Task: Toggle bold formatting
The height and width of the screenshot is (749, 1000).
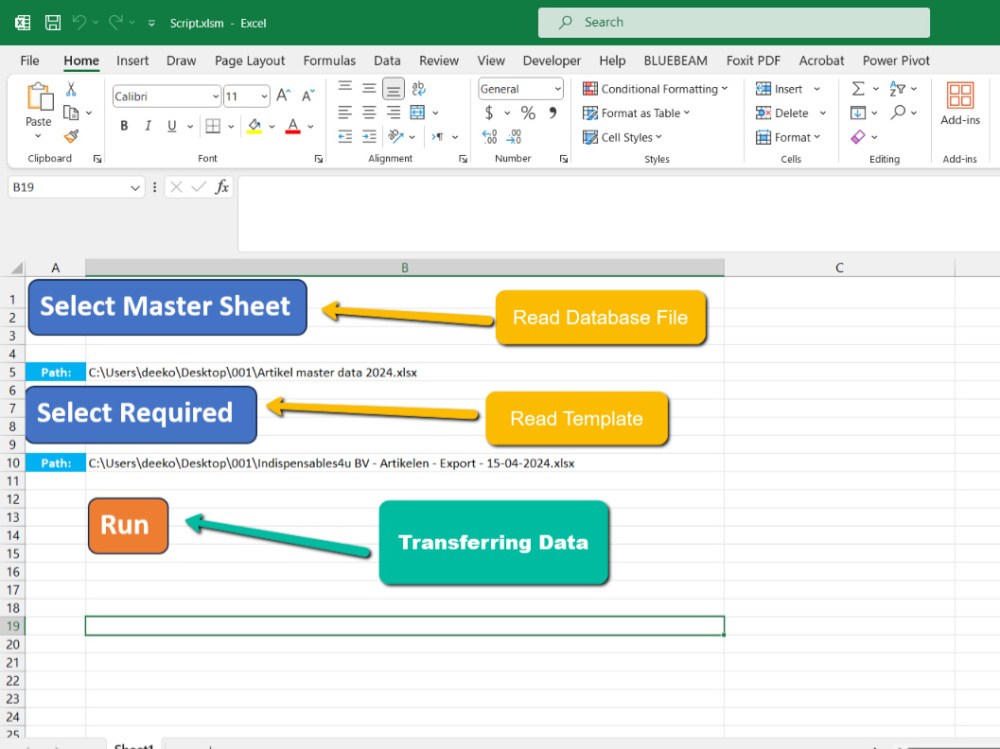Action: coord(124,125)
